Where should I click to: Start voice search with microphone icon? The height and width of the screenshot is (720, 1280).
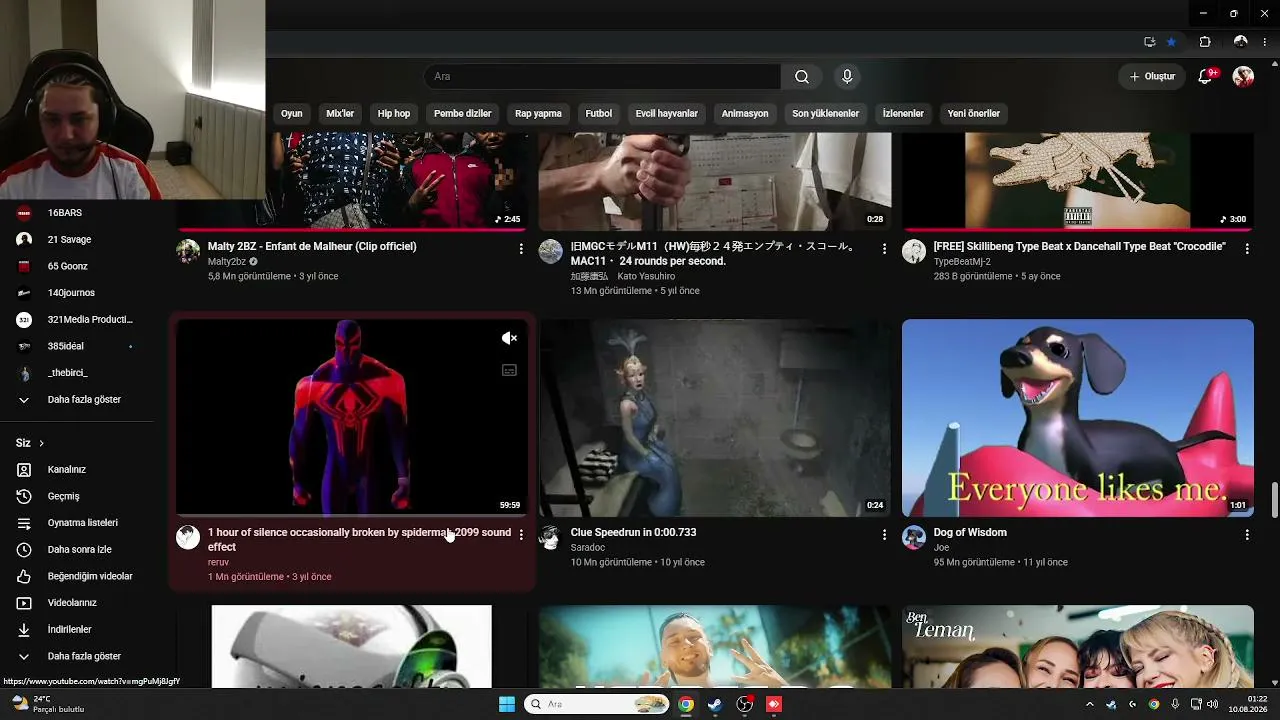[847, 77]
